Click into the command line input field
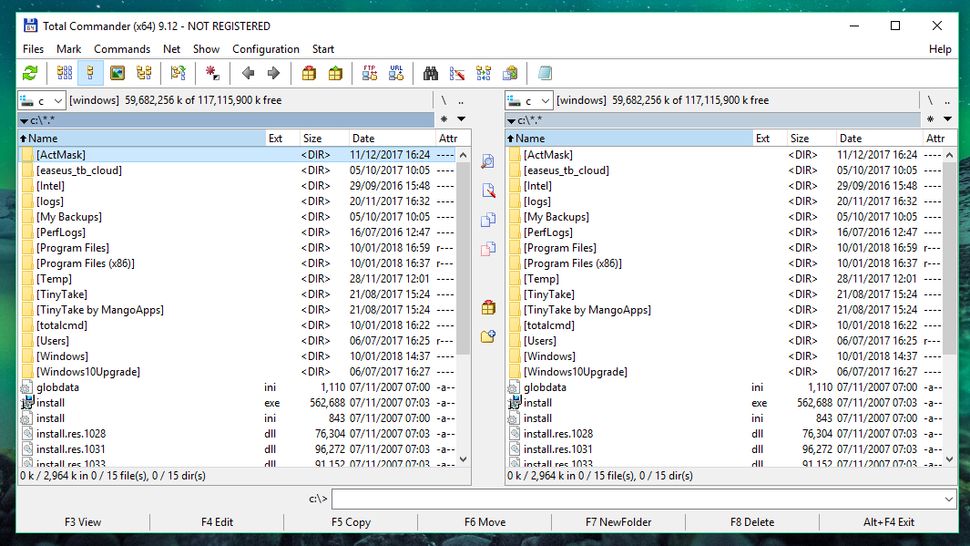970x546 pixels. click(636, 498)
